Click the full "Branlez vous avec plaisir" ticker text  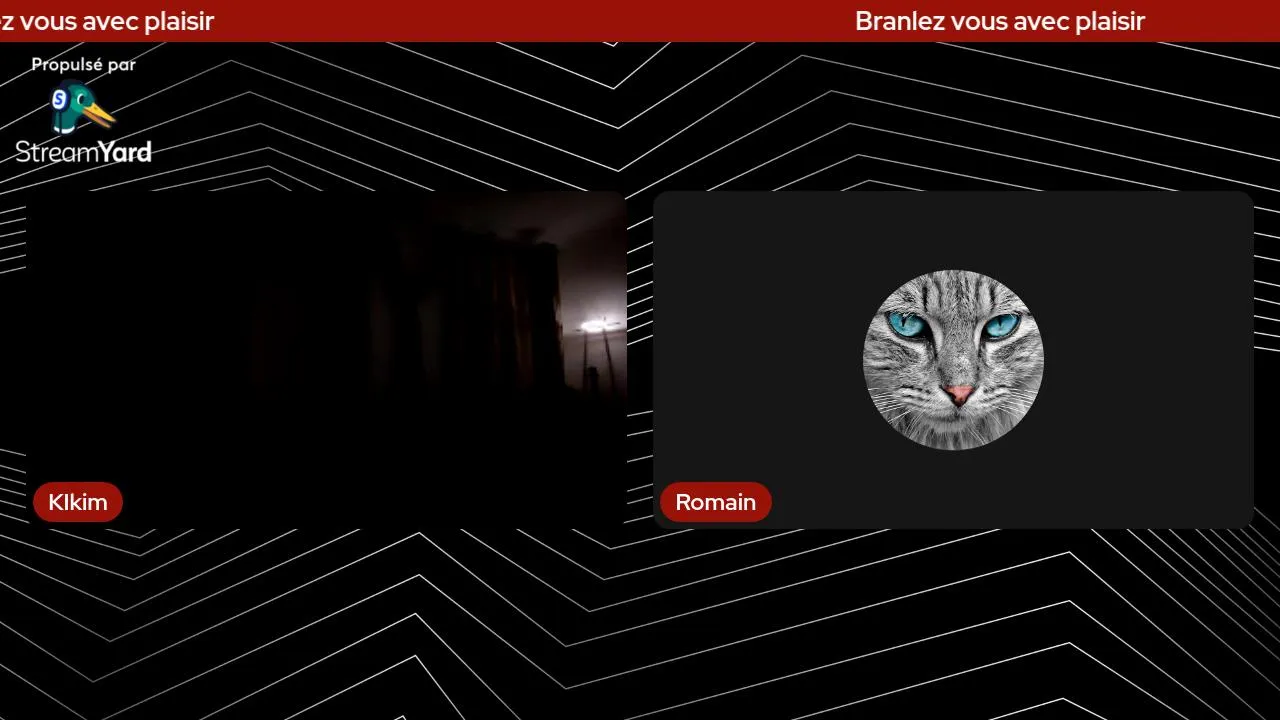click(x=1000, y=21)
